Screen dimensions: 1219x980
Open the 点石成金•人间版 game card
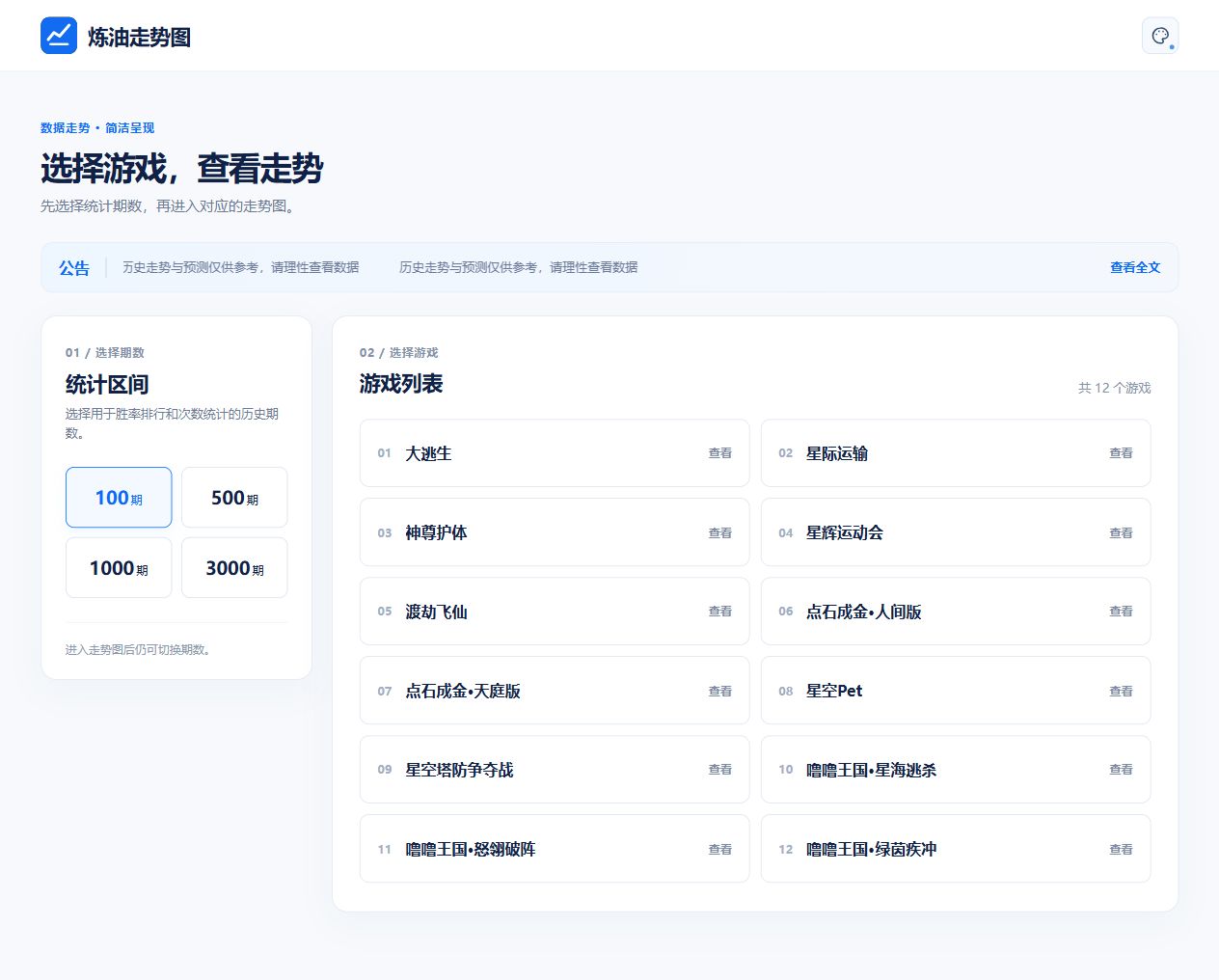pos(956,612)
